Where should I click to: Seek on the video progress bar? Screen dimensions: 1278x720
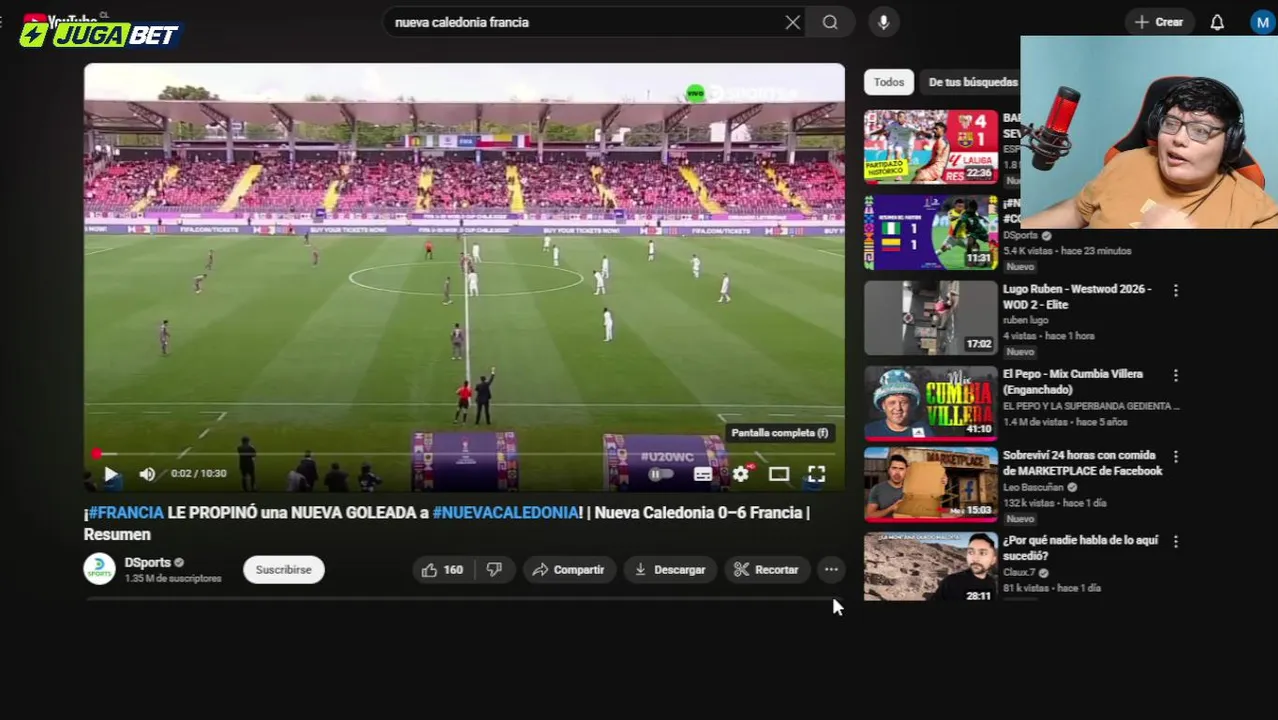(x=464, y=453)
